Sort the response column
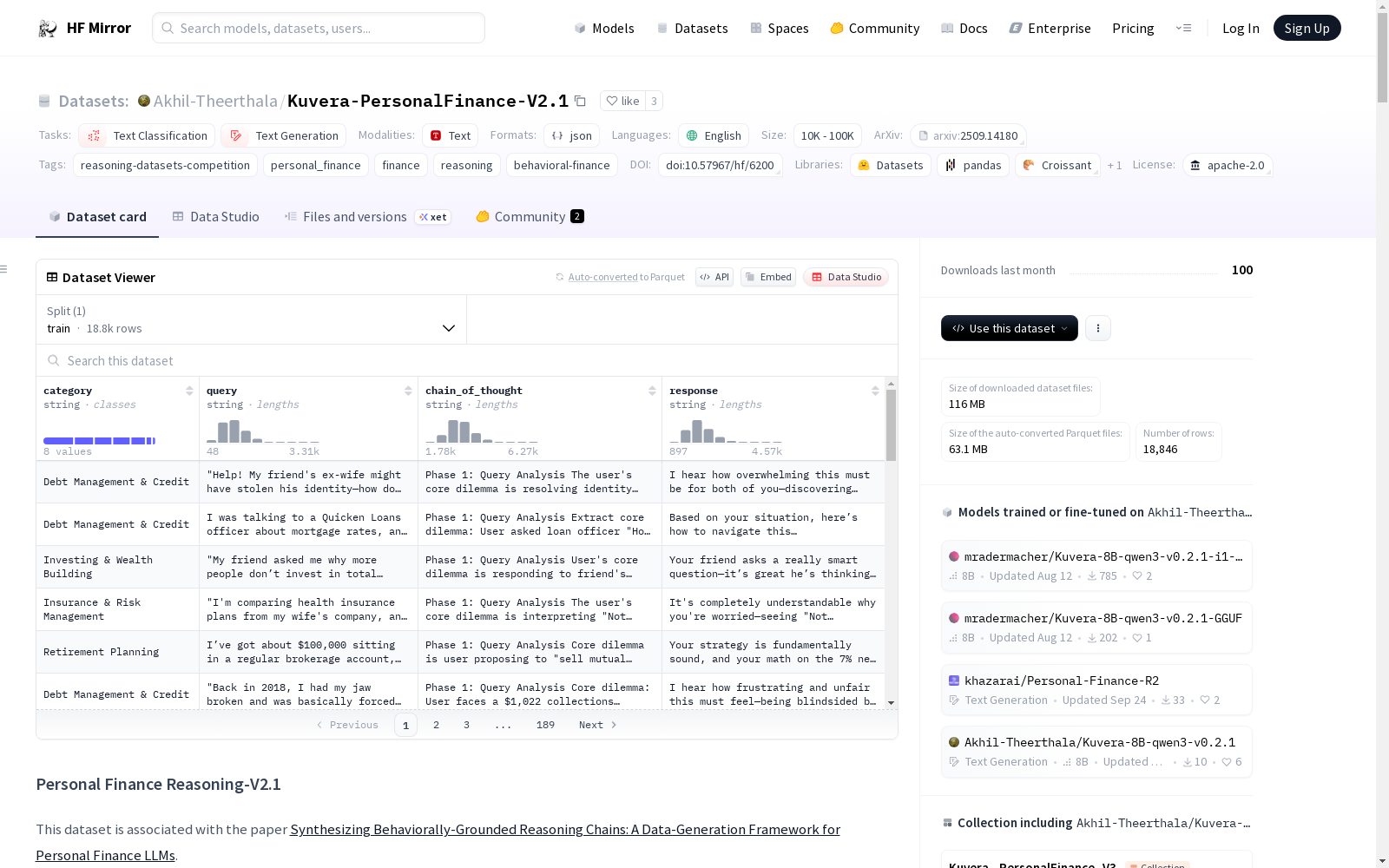 pos(875,391)
